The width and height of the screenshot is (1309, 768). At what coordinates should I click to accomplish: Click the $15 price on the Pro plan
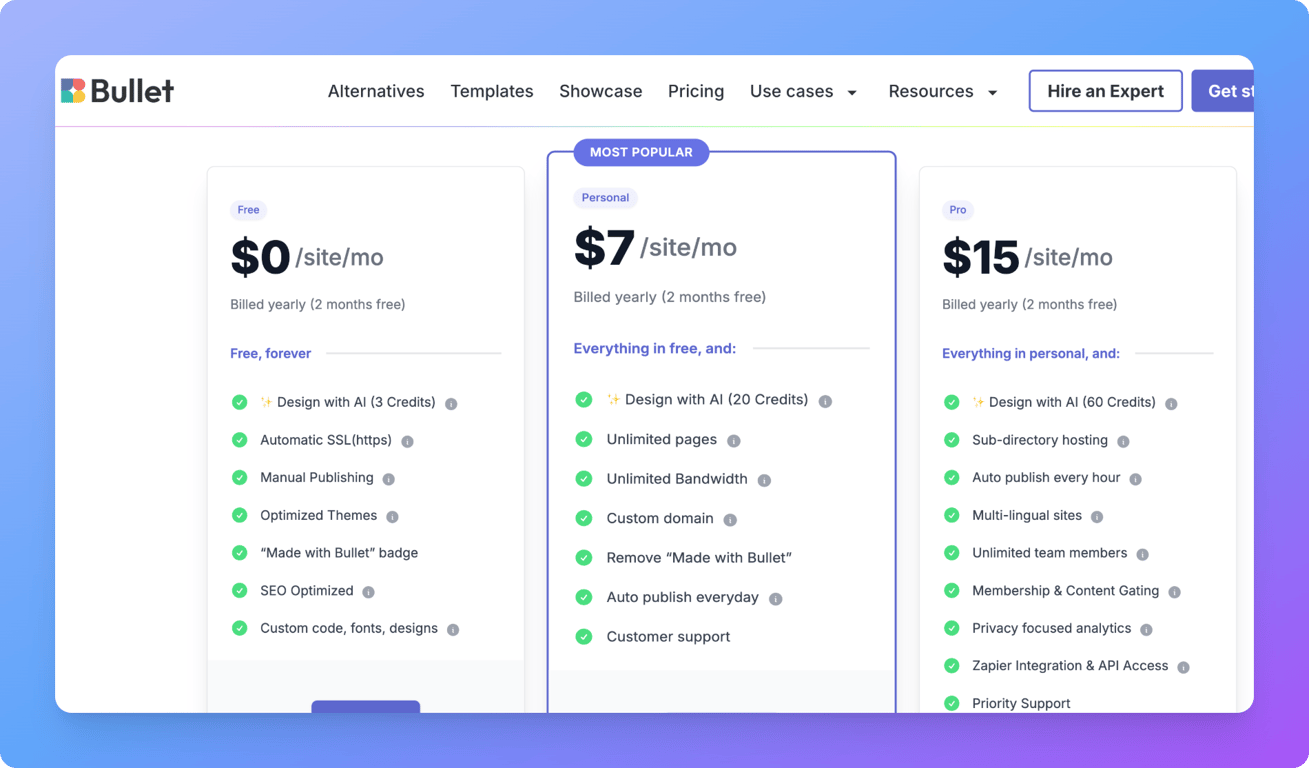pos(980,257)
